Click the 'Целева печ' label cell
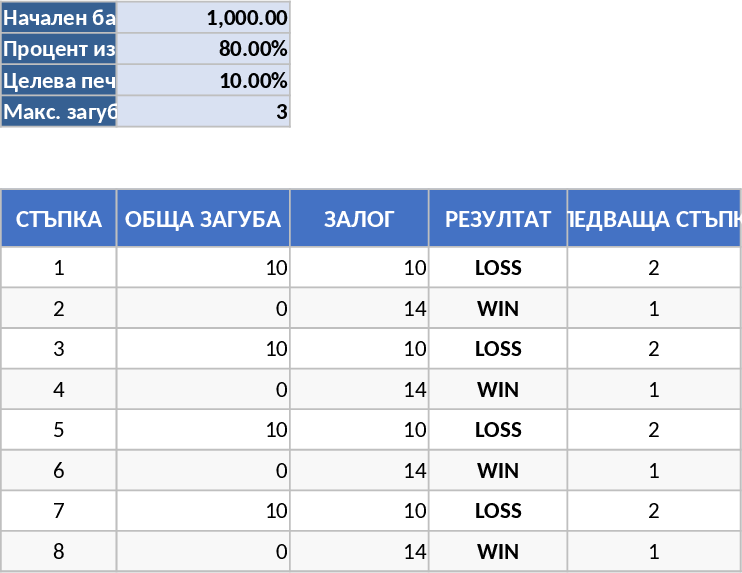 click(59, 81)
